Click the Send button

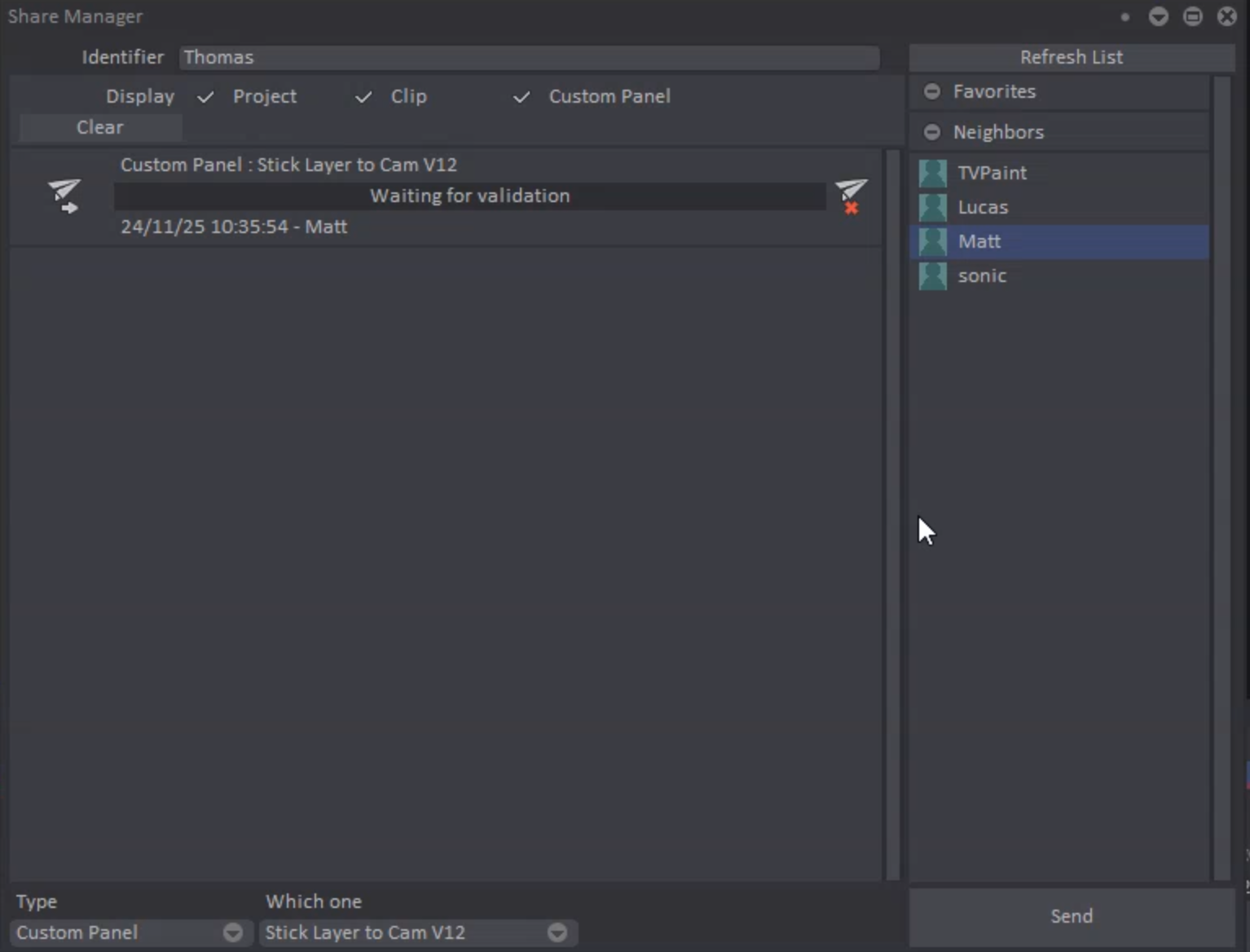tap(1071, 916)
